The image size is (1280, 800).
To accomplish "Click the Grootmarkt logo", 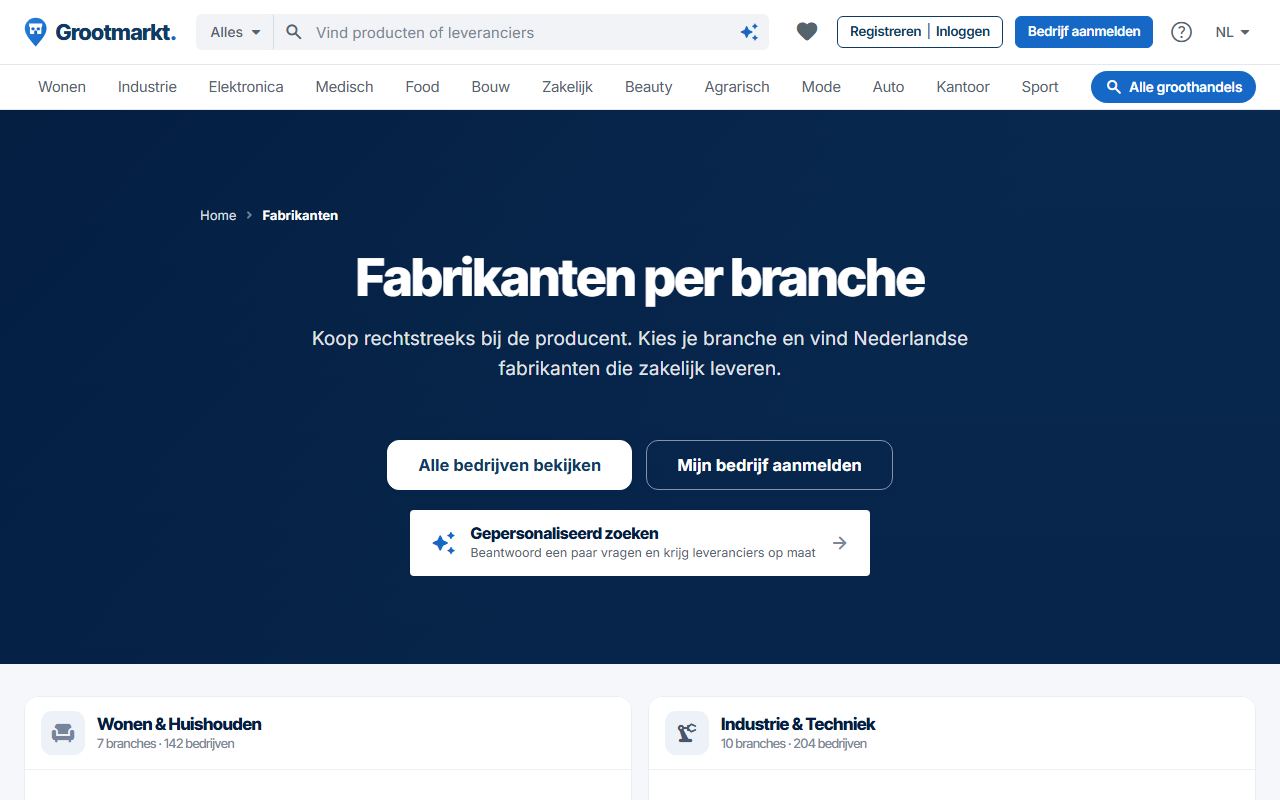I will click(x=100, y=32).
